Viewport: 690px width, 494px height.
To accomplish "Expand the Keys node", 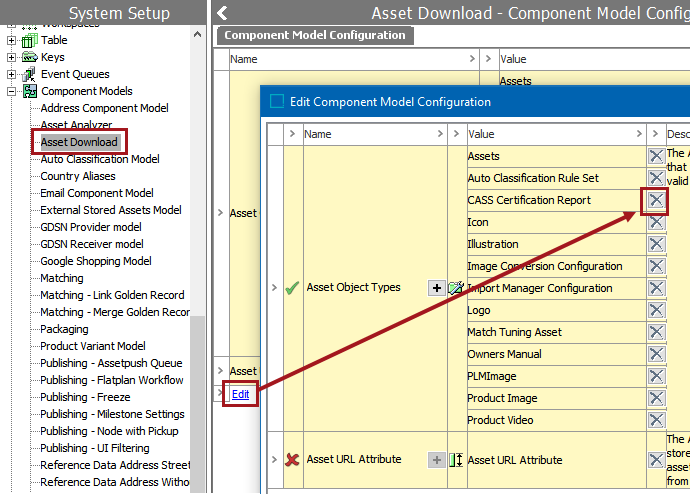I will [11, 57].
